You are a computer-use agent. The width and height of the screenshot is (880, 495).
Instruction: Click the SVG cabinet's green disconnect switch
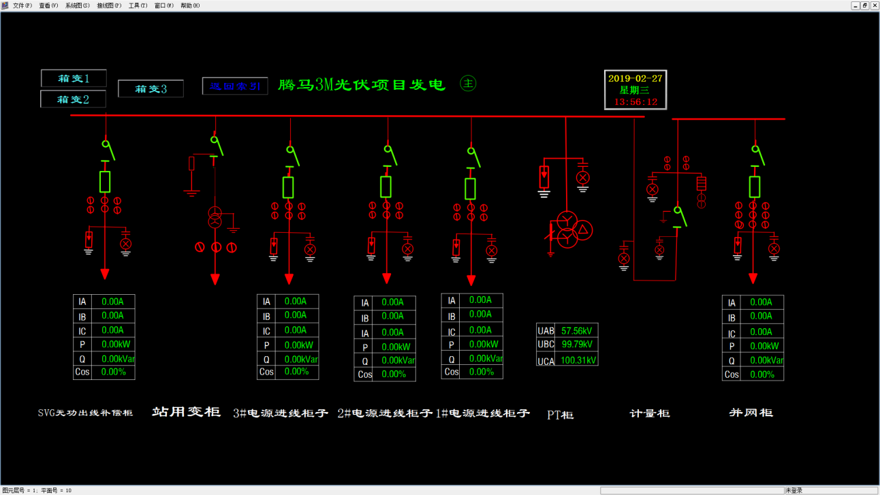pyautogui.click(x=107, y=150)
